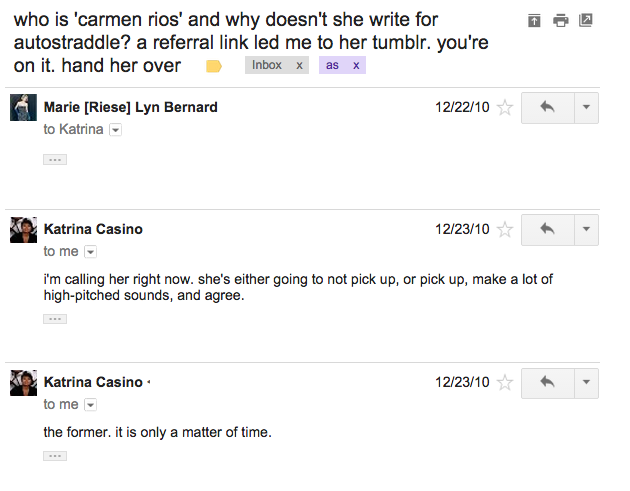This screenshot has height=491, width=630.
Task: Star Katrina's 'the former' message
Action: (505, 383)
